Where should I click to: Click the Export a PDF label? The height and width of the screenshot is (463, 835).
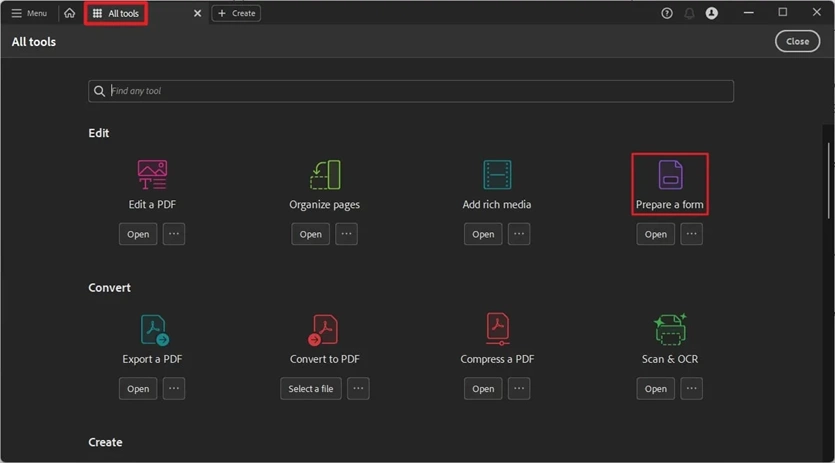click(152, 359)
